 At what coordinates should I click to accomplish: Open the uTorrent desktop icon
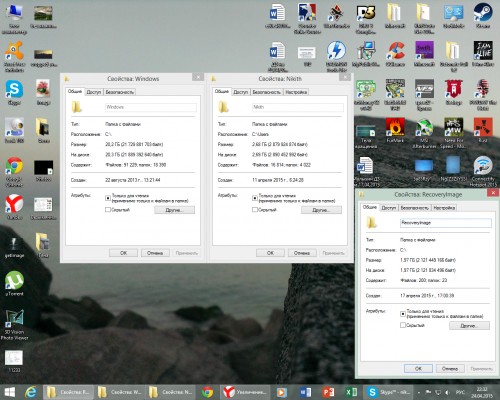14,283
